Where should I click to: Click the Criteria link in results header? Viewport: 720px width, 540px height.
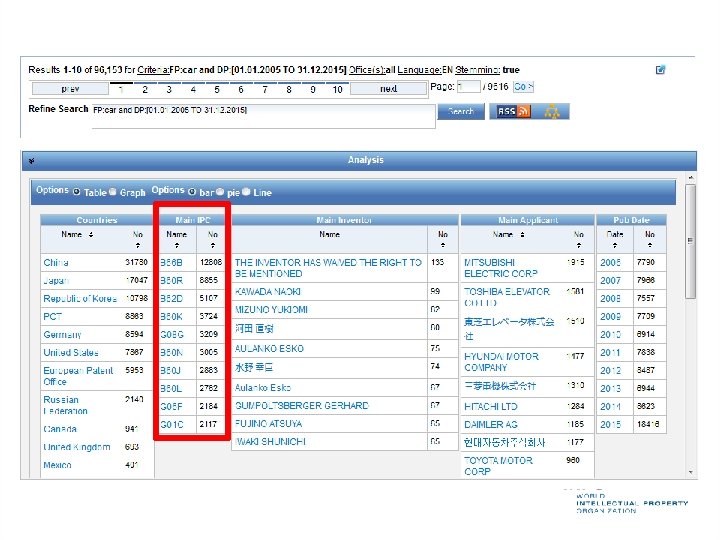click(153, 70)
